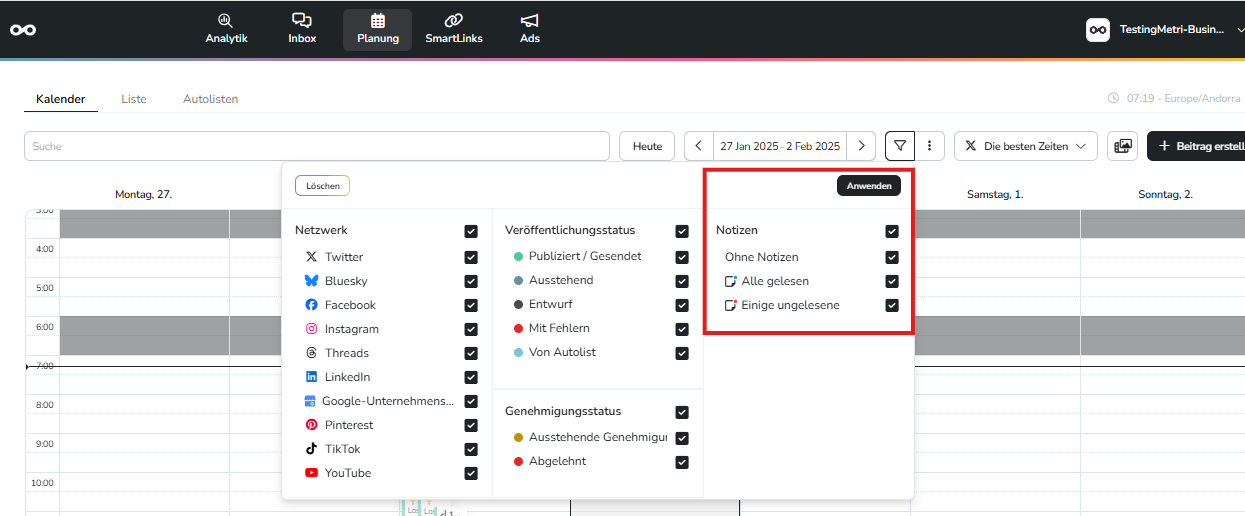Image resolution: width=1245 pixels, height=516 pixels.
Task: Click the Metricool infinity logo
Action: coord(23,30)
